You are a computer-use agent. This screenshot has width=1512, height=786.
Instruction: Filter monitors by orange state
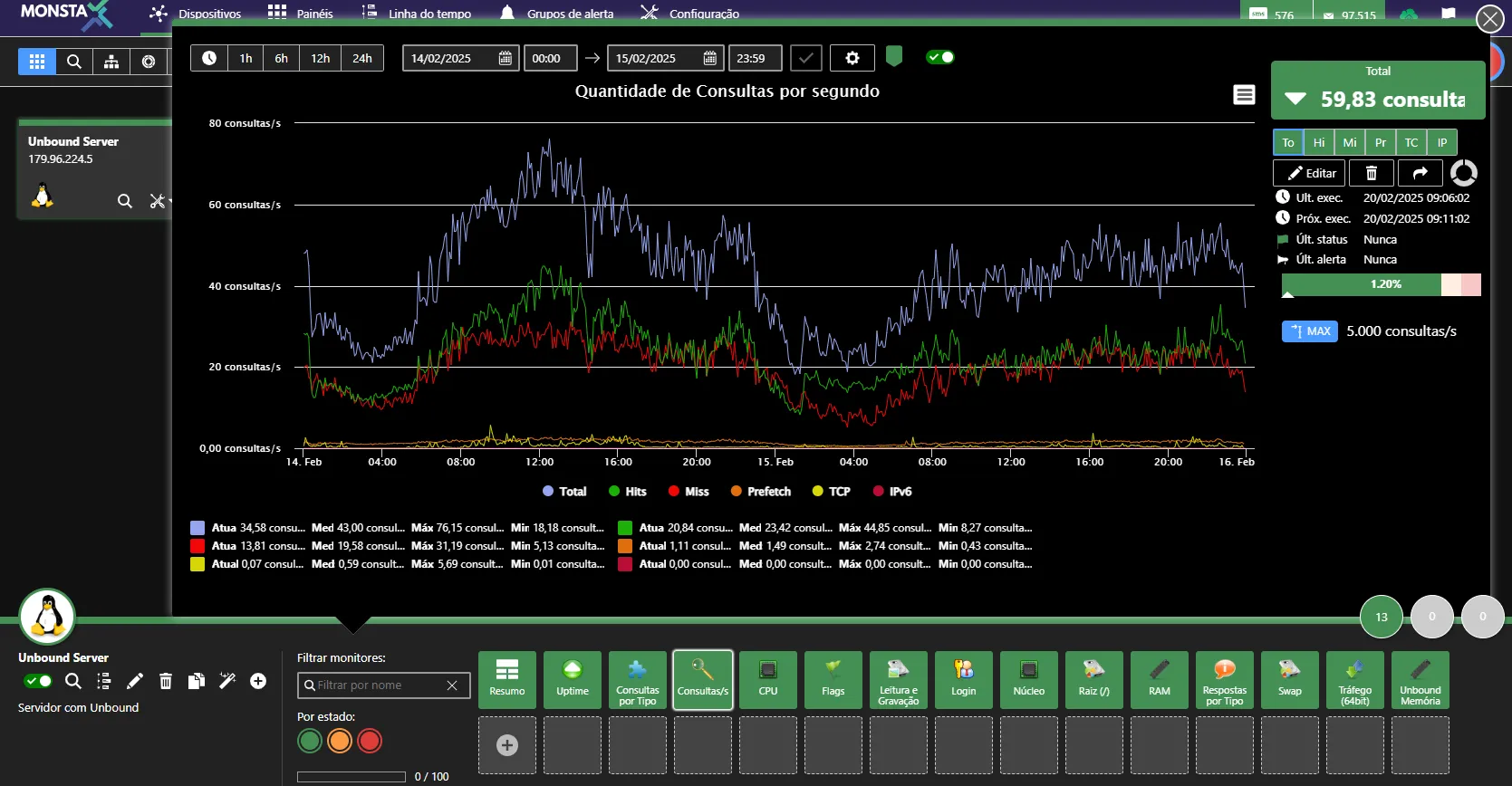pos(340,741)
